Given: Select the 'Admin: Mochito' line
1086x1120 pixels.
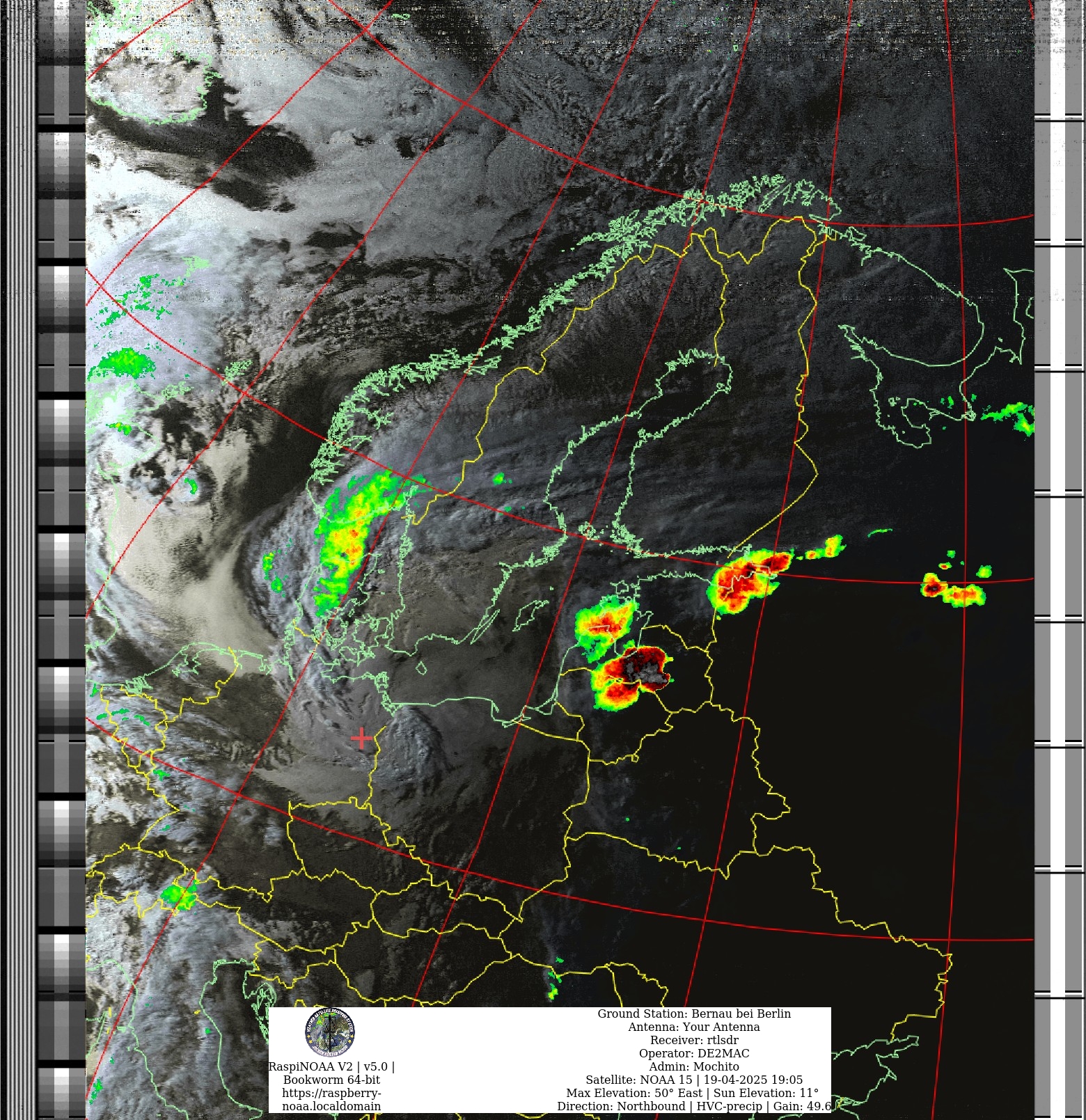Looking at the screenshot, I should coord(694,1066).
